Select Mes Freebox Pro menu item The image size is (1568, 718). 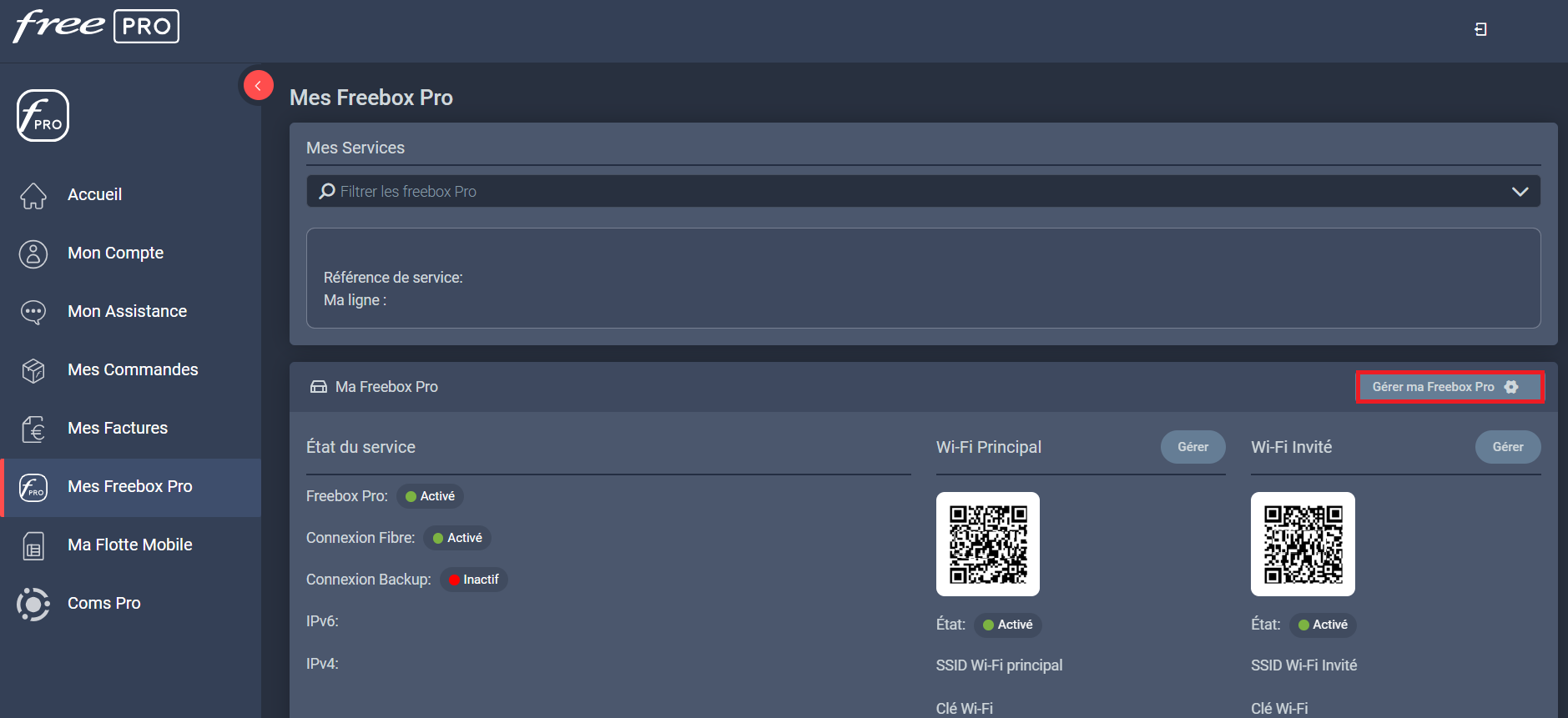129,487
